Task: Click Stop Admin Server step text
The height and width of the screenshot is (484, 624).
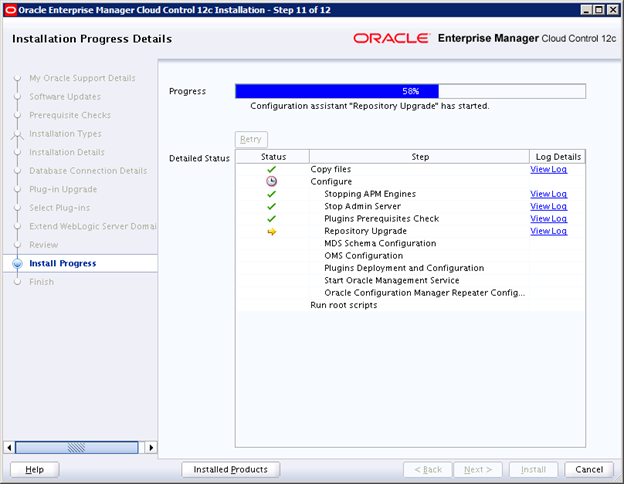Action: tap(363, 206)
